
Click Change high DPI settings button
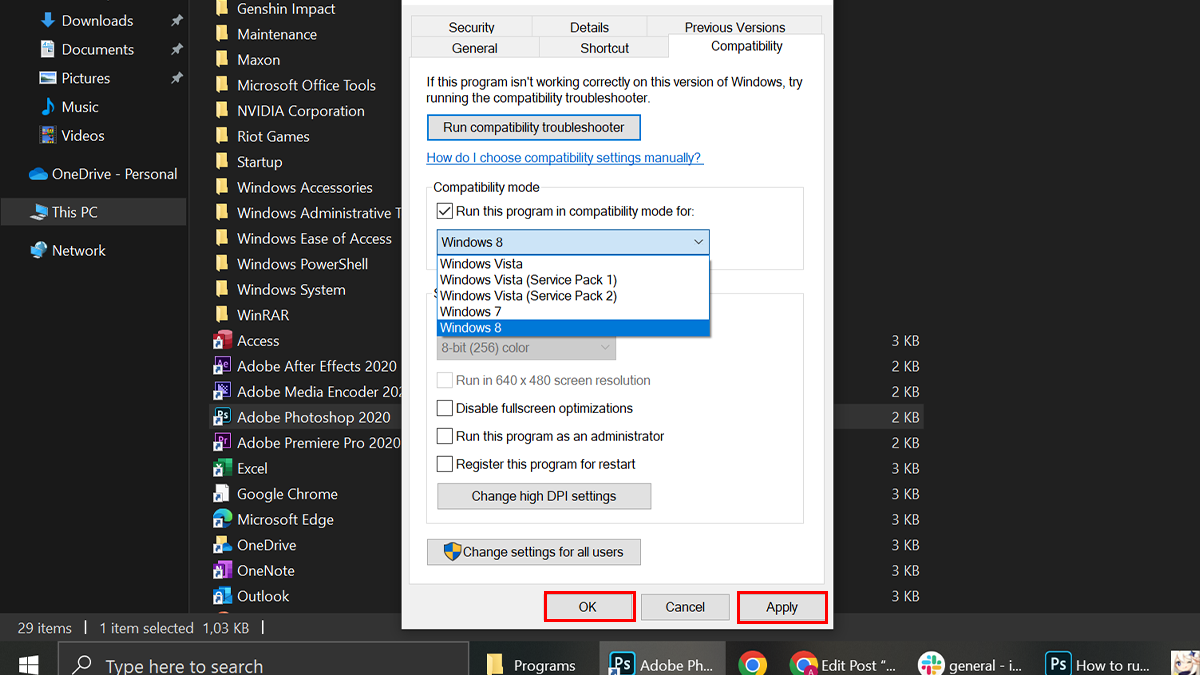tap(544, 496)
